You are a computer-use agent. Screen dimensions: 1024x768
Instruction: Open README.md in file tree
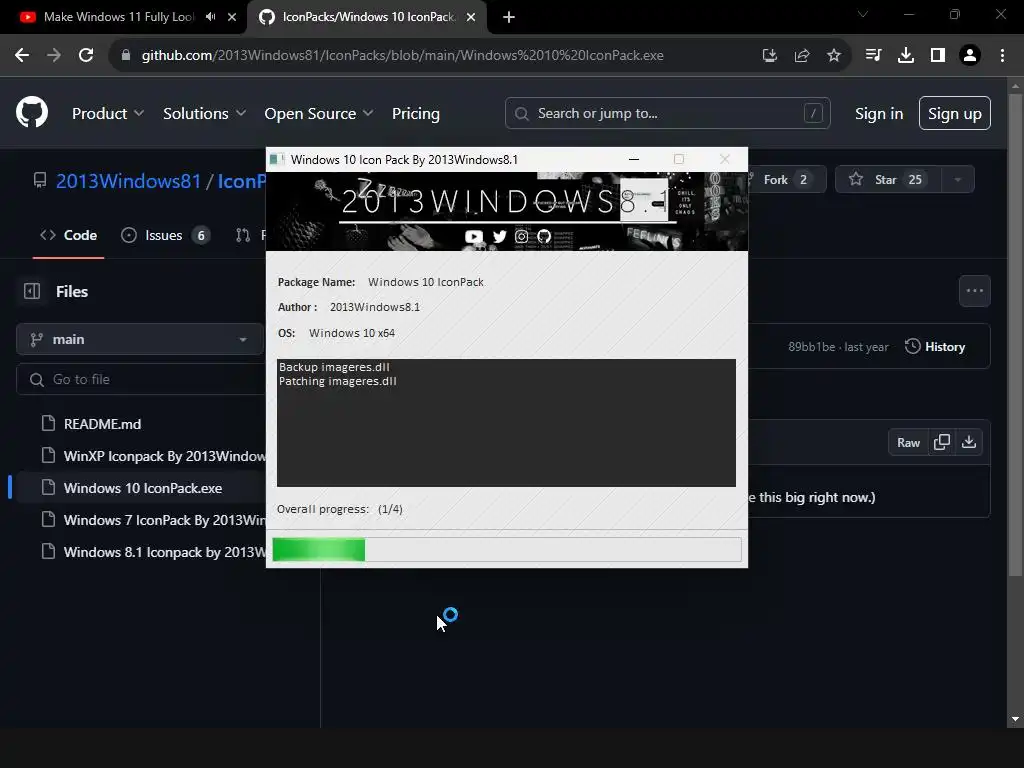pyautogui.click(x=103, y=424)
